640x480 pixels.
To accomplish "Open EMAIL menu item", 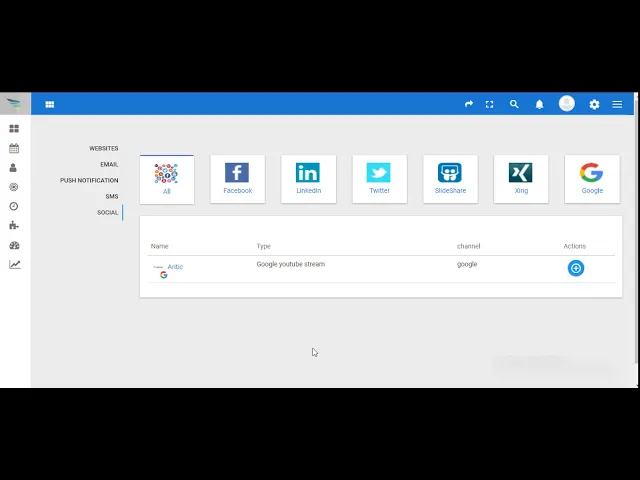I will click(x=109, y=164).
